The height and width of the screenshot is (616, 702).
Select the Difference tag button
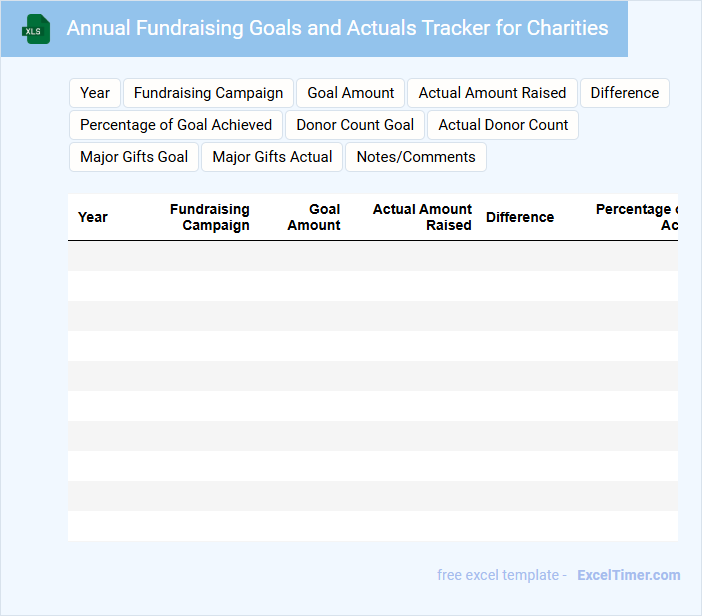click(x=624, y=93)
